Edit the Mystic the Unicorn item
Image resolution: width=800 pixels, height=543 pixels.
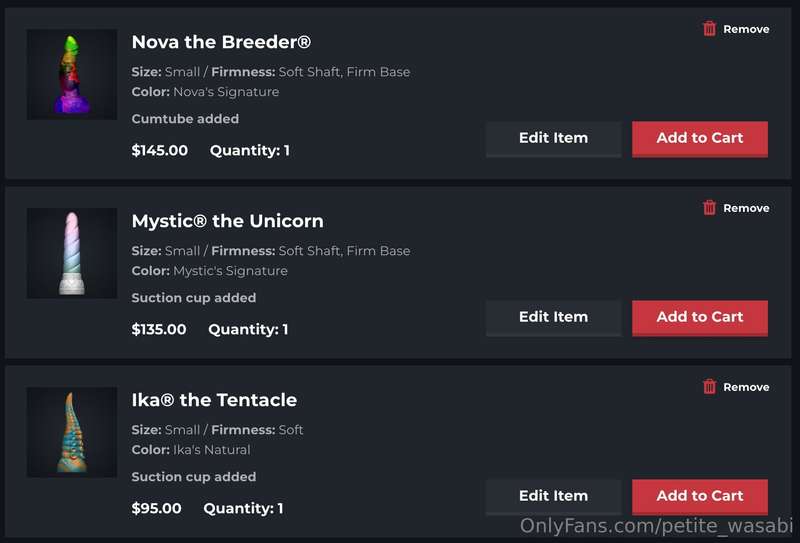[x=554, y=318]
